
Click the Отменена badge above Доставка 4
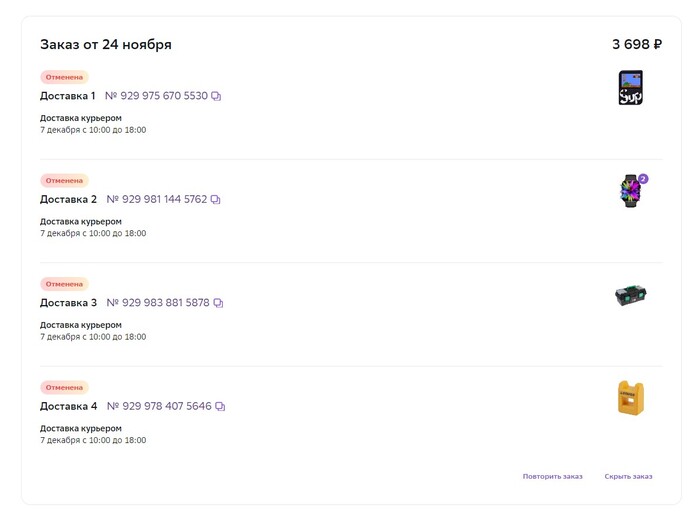pos(64,387)
